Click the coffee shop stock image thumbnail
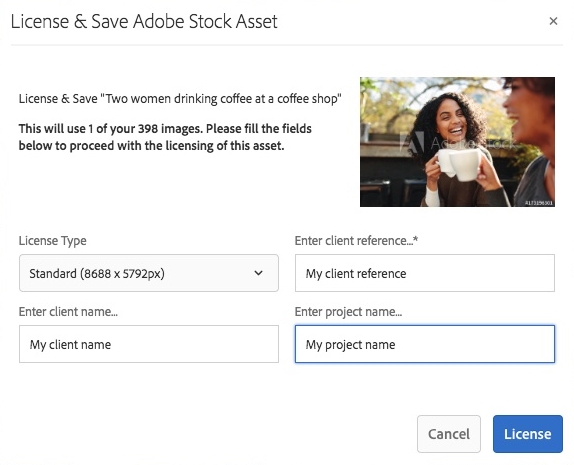The height and width of the screenshot is (465, 574). point(457,142)
